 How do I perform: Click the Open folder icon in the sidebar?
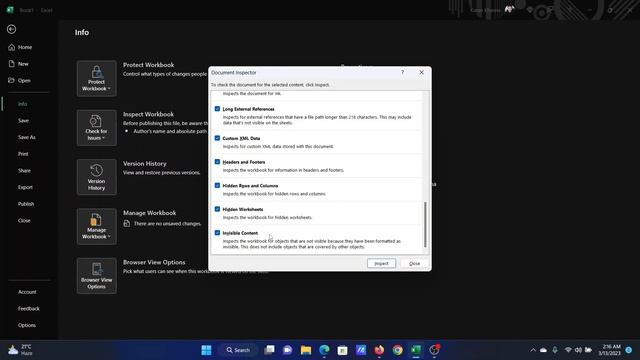11,80
